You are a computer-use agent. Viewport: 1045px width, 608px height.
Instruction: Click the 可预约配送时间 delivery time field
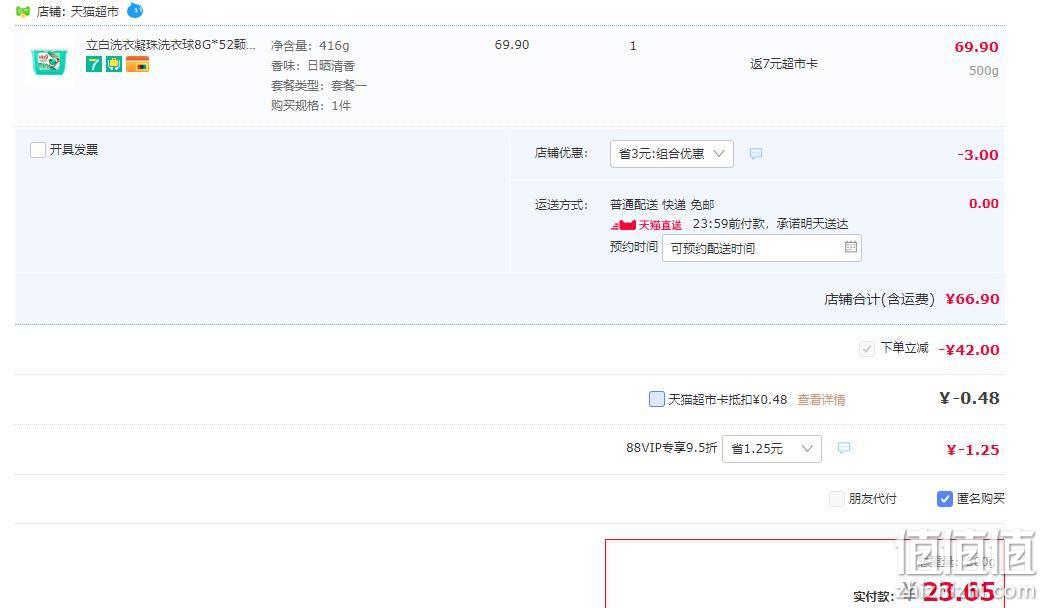pyautogui.click(x=761, y=248)
